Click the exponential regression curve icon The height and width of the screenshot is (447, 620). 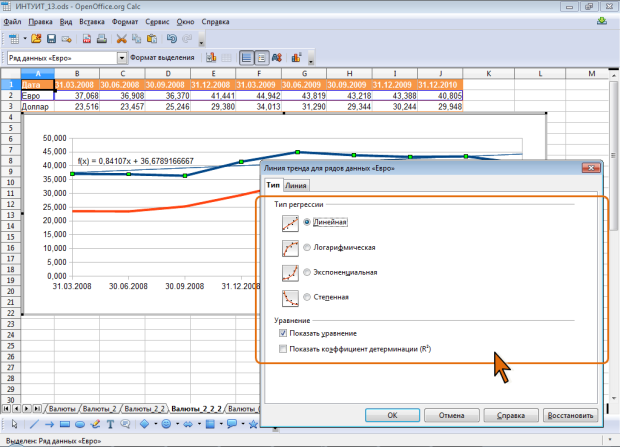point(290,273)
